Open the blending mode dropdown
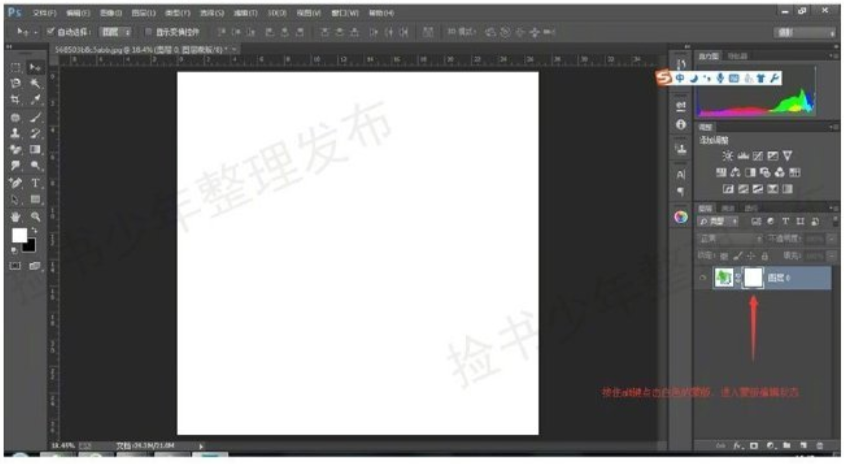 pos(730,238)
